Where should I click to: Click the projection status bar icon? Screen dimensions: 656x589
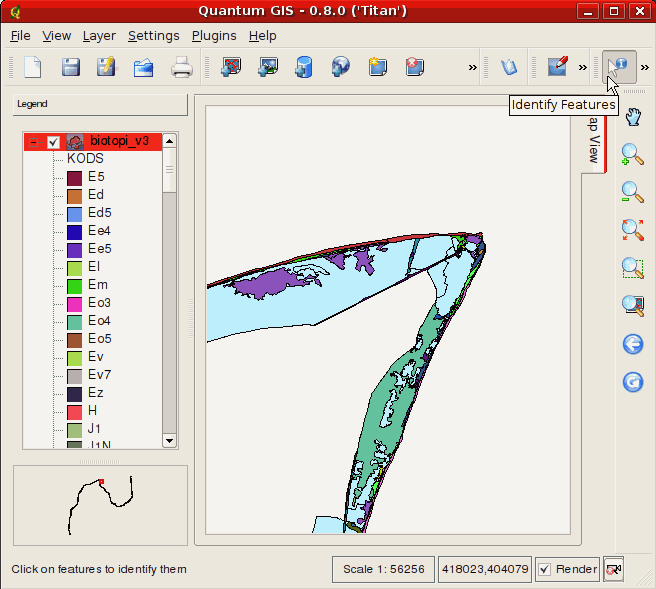click(x=614, y=569)
